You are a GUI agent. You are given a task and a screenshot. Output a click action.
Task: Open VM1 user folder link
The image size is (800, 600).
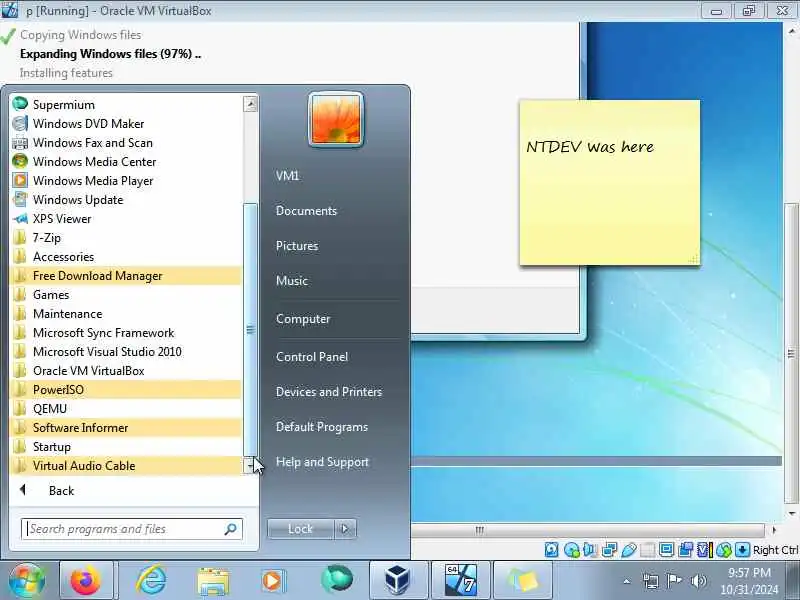pos(287,176)
